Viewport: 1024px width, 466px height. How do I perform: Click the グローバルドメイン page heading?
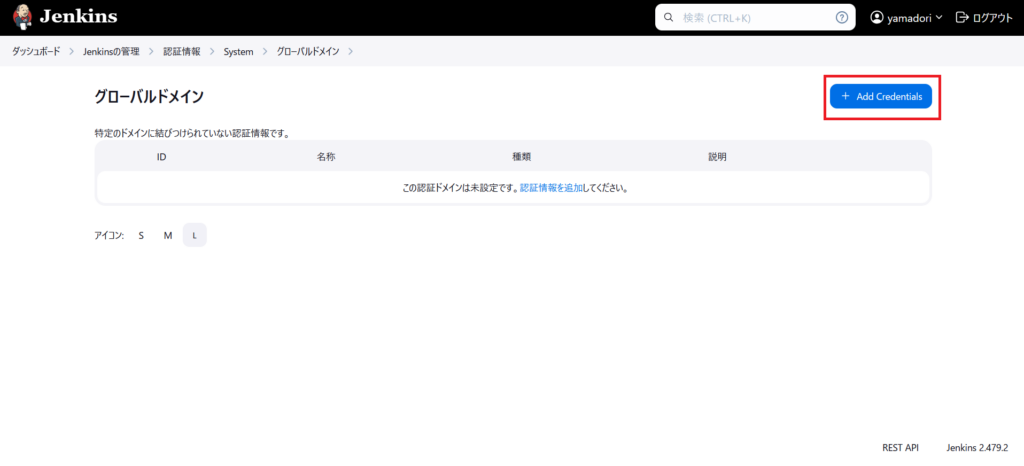[149, 97]
